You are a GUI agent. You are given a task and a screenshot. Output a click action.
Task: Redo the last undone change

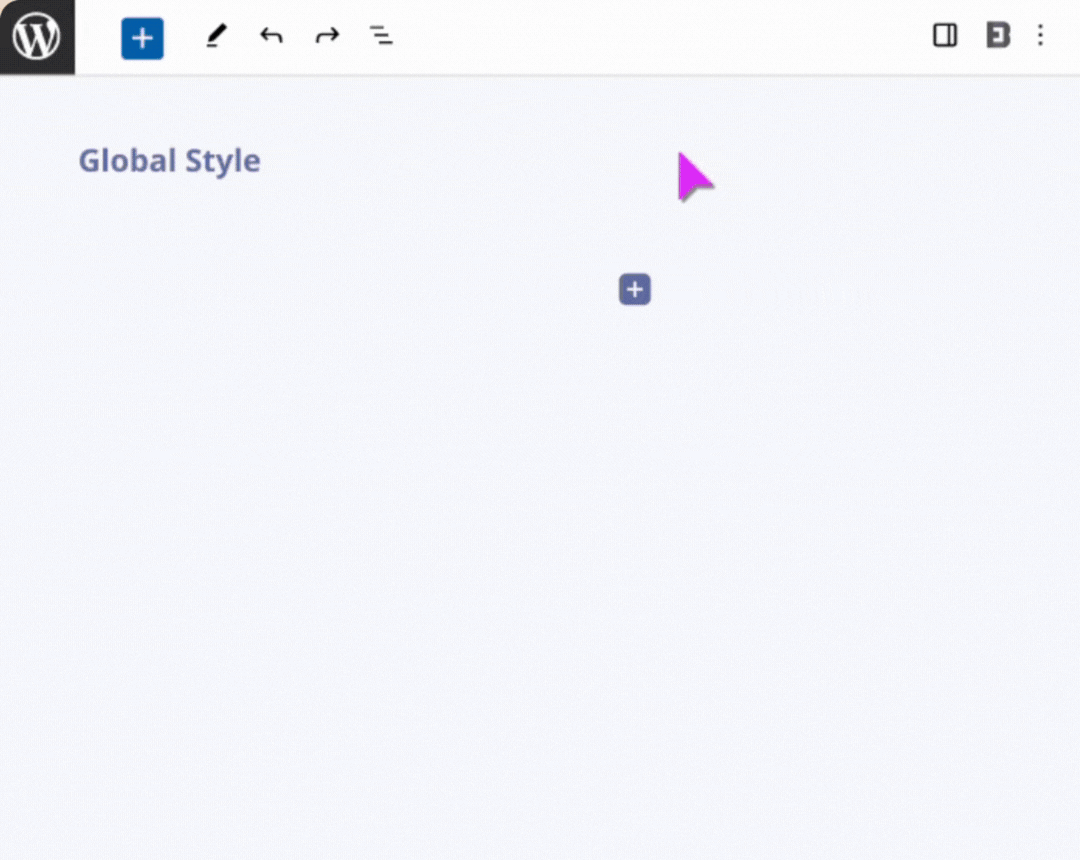click(327, 37)
